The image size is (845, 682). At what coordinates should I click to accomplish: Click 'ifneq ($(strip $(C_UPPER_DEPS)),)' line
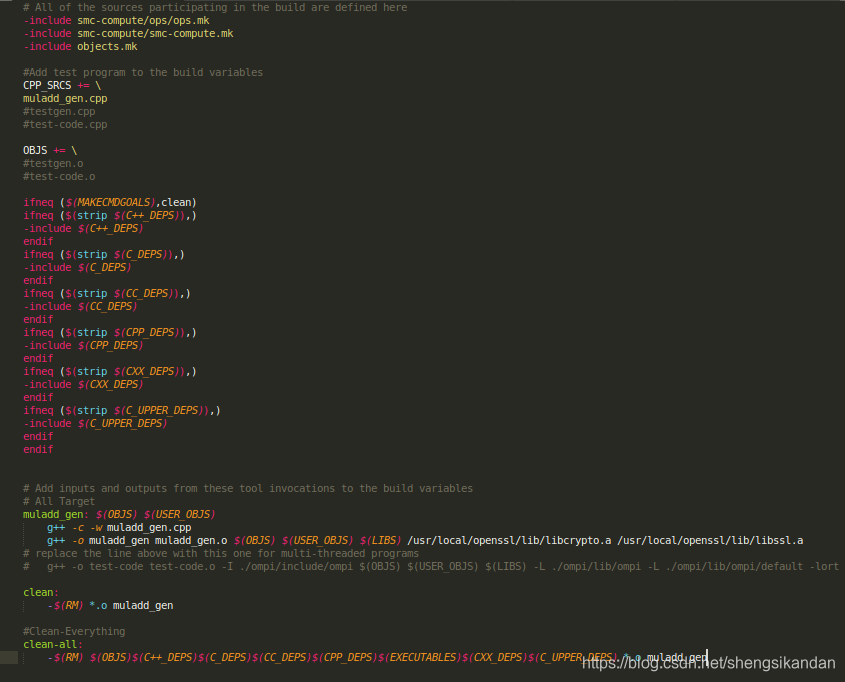(122, 410)
